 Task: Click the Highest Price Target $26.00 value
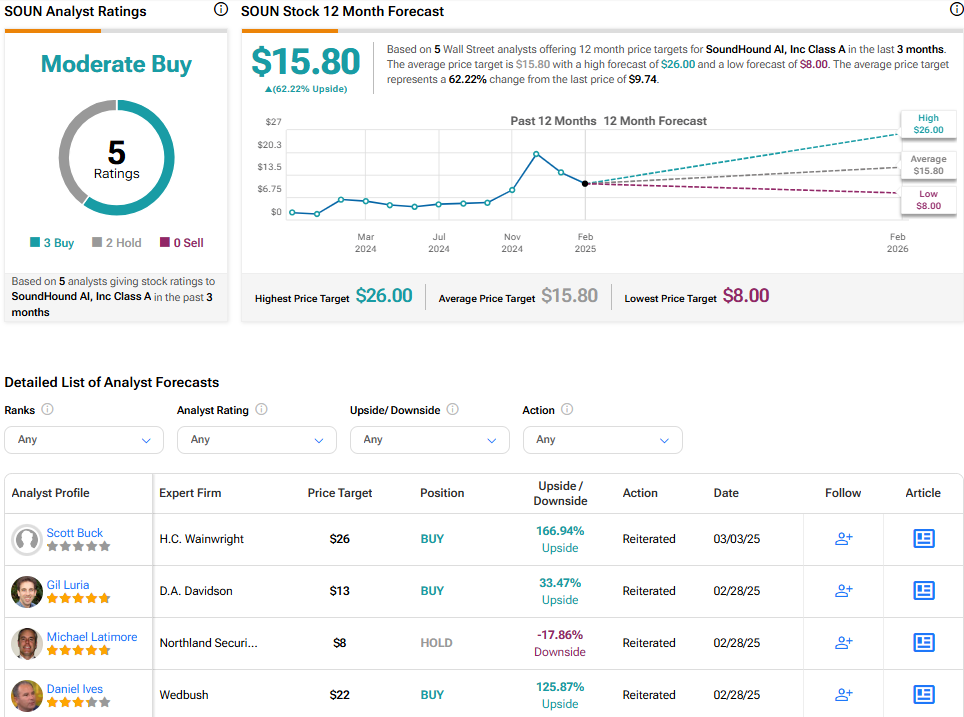[384, 296]
